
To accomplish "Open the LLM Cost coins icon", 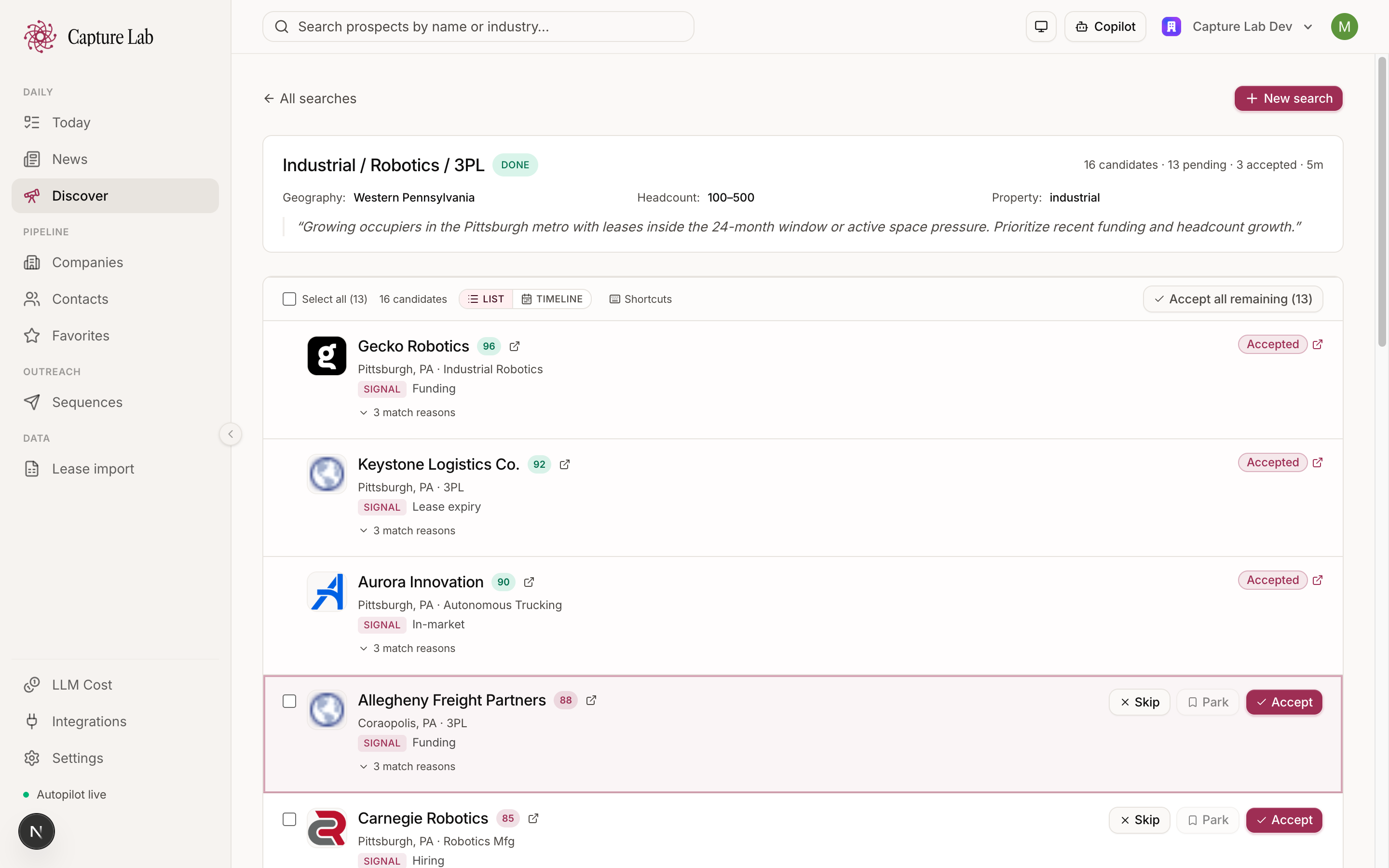I will (x=31, y=685).
